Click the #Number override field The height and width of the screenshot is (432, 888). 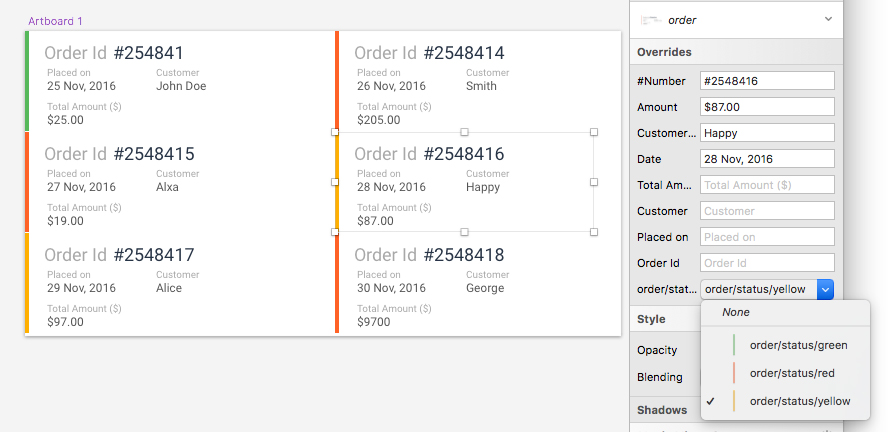pyautogui.click(x=767, y=81)
